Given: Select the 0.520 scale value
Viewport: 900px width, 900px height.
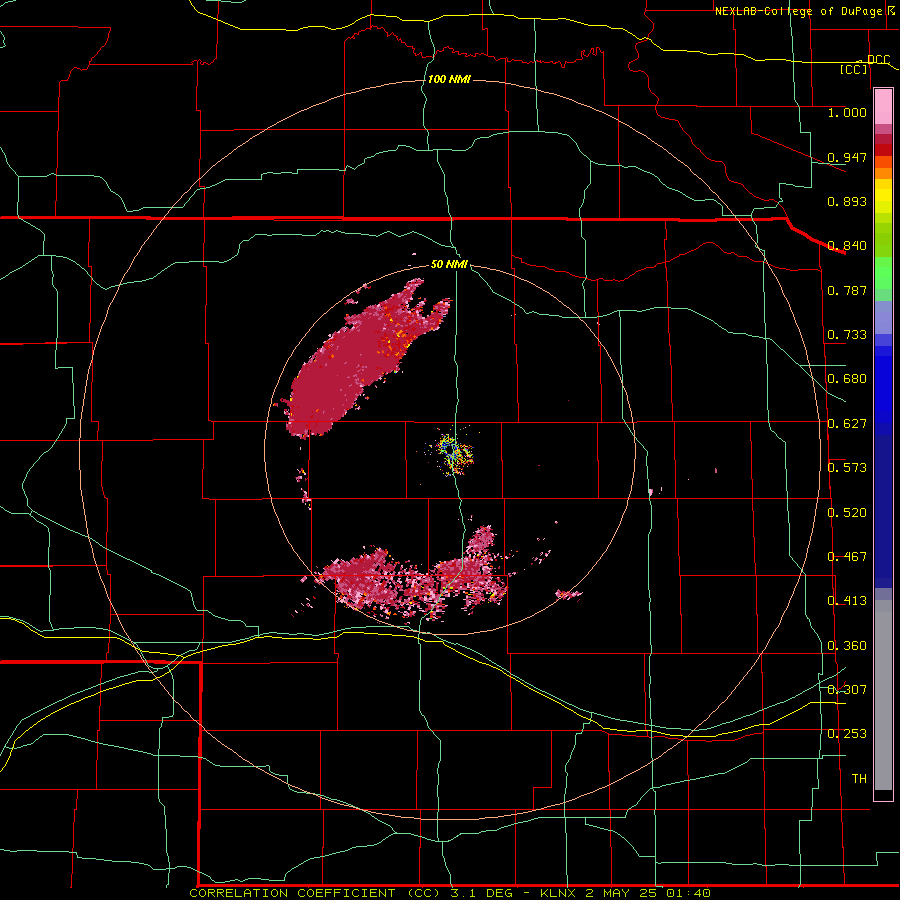Looking at the screenshot, I should (x=847, y=512).
